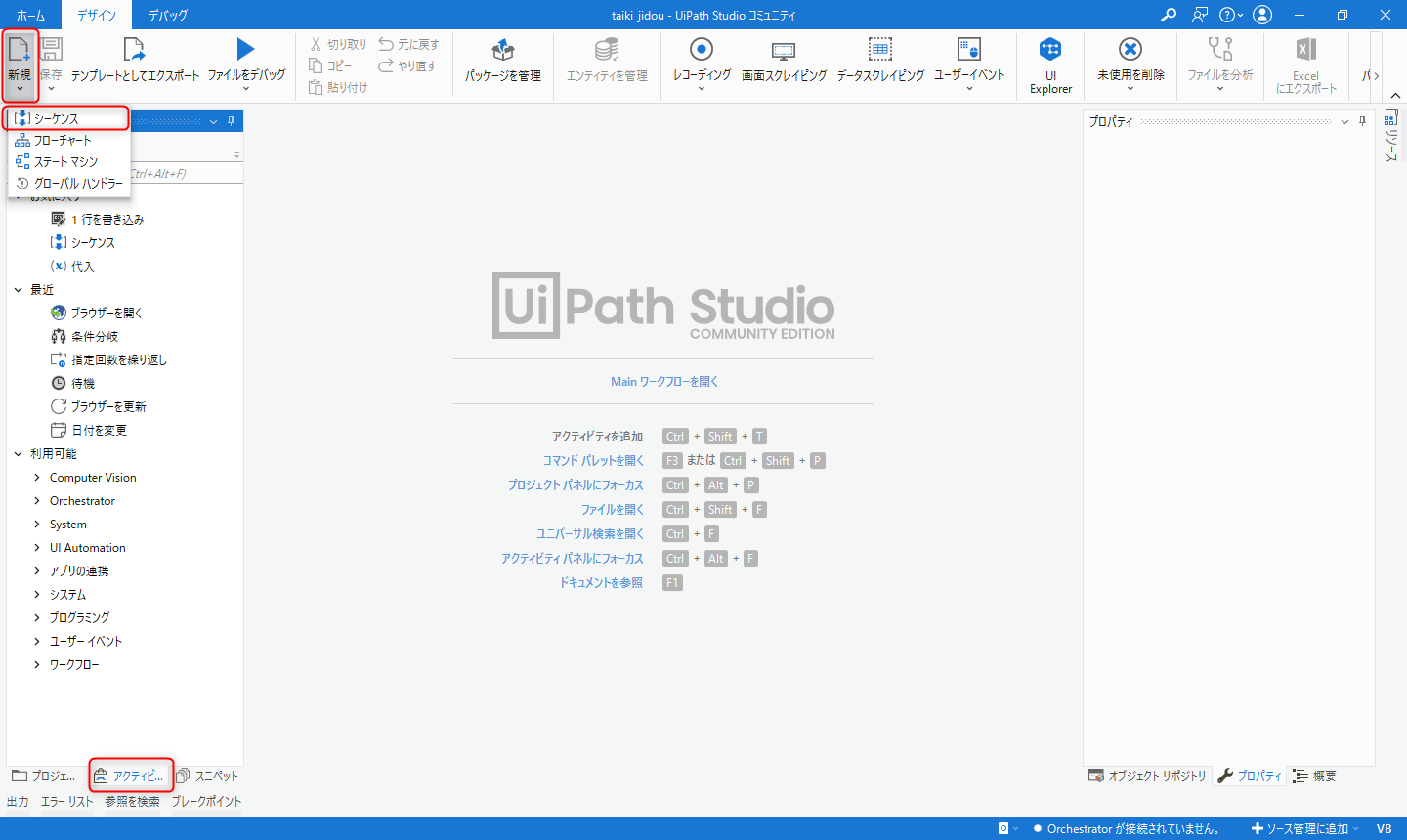Screen dimensions: 1407x840
Task: Click the Remove Unused (未使用を削除) icon
Action: click(1130, 49)
